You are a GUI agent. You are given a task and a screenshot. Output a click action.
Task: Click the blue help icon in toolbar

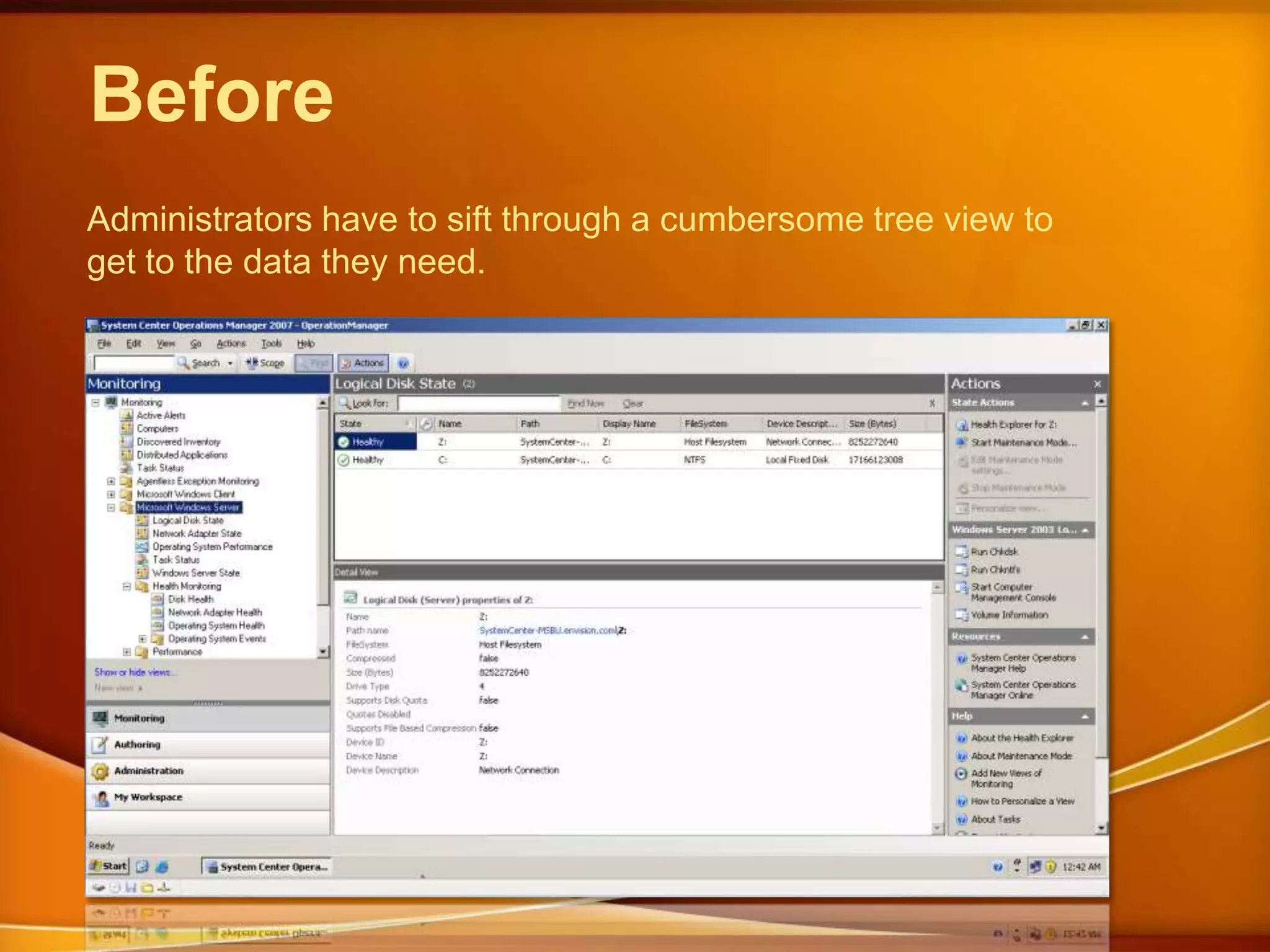pos(403,363)
